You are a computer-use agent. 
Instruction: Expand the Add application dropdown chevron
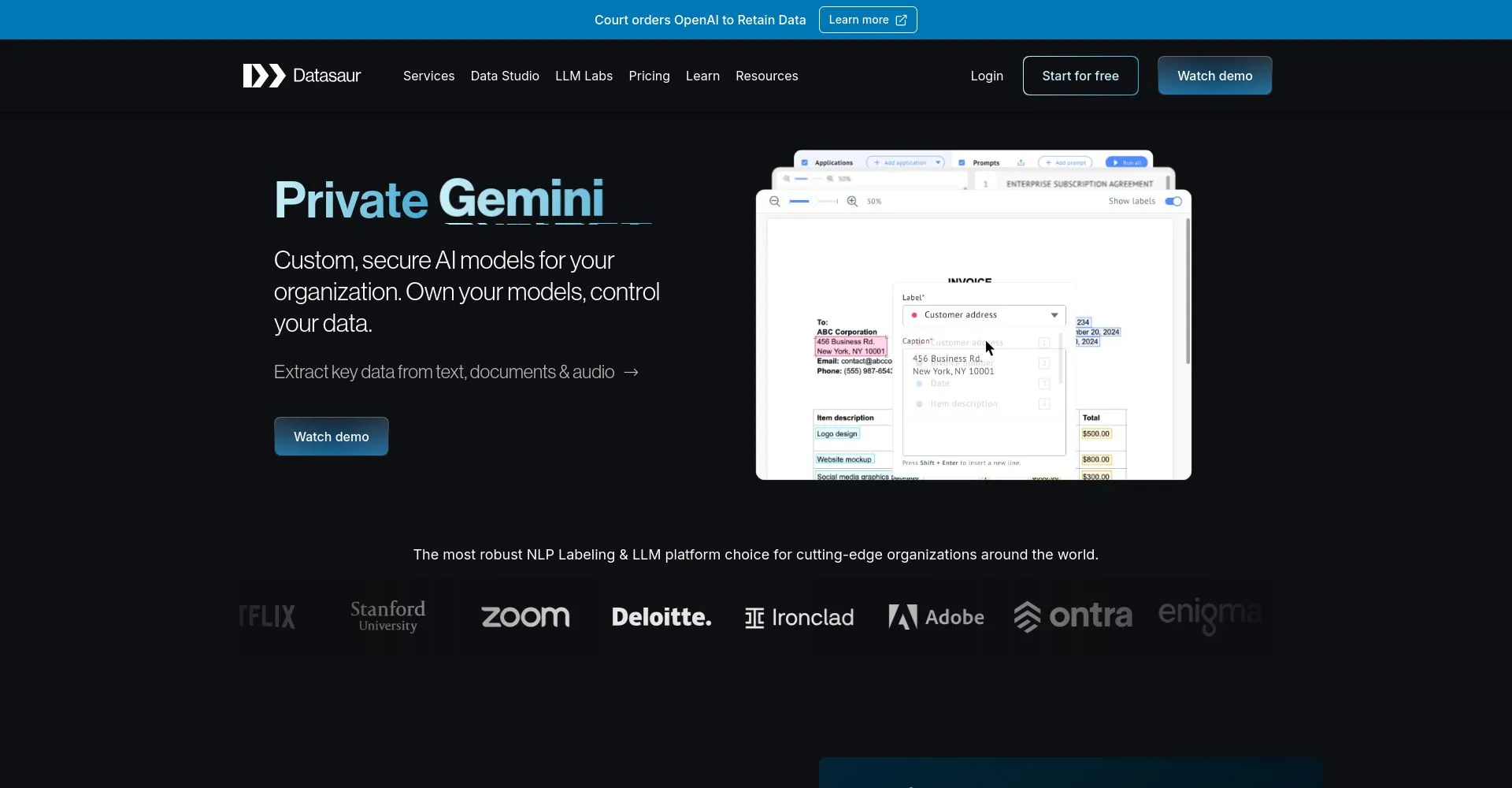click(938, 162)
